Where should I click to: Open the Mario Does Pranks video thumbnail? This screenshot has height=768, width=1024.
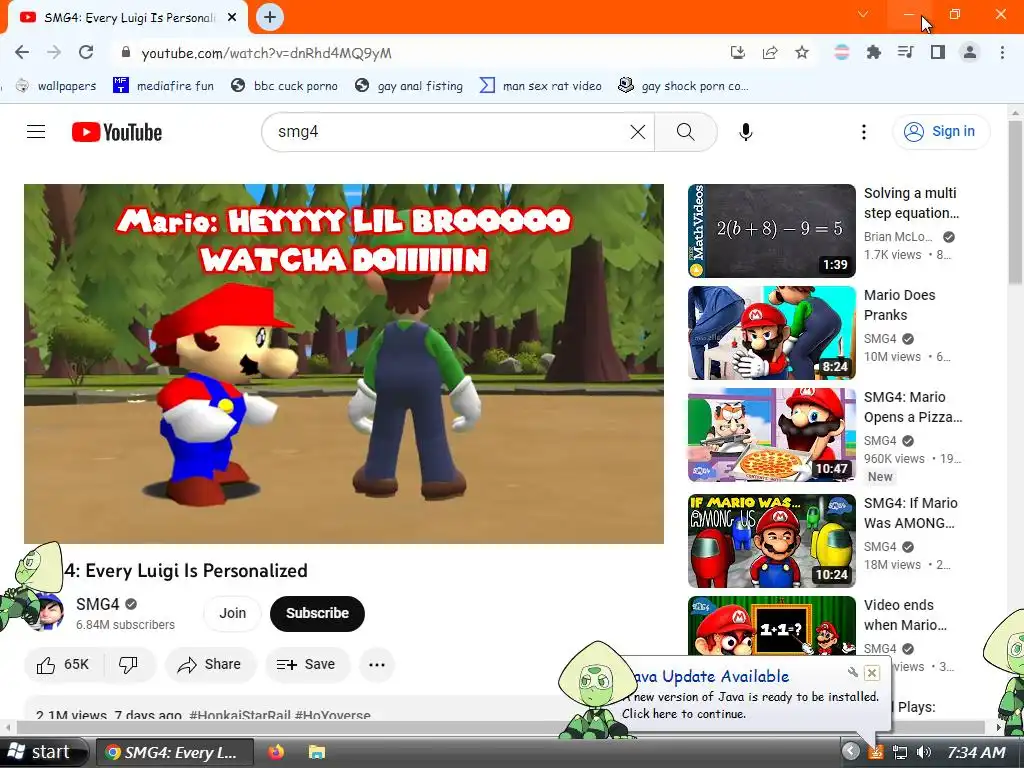771,333
